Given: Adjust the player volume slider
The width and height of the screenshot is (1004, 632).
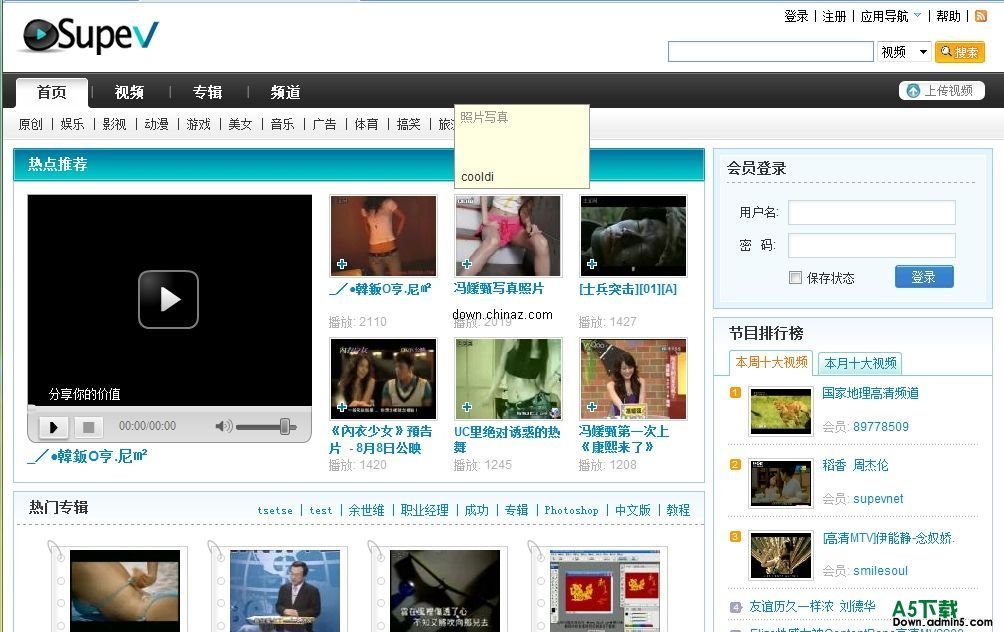Looking at the screenshot, I should 285,426.
